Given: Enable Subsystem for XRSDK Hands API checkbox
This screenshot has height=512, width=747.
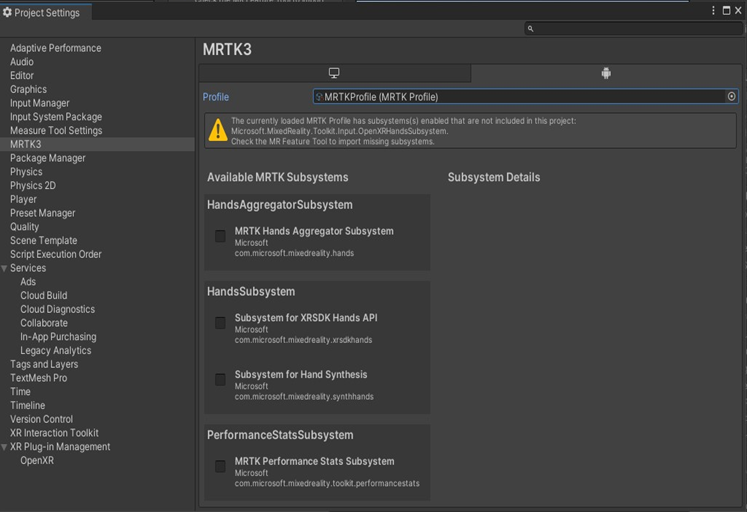Looking at the screenshot, I should pos(220,323).
